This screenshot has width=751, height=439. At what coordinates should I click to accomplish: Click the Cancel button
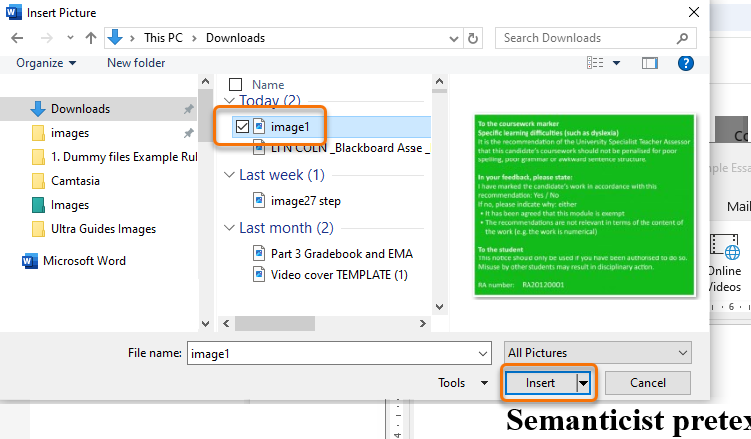647,383
